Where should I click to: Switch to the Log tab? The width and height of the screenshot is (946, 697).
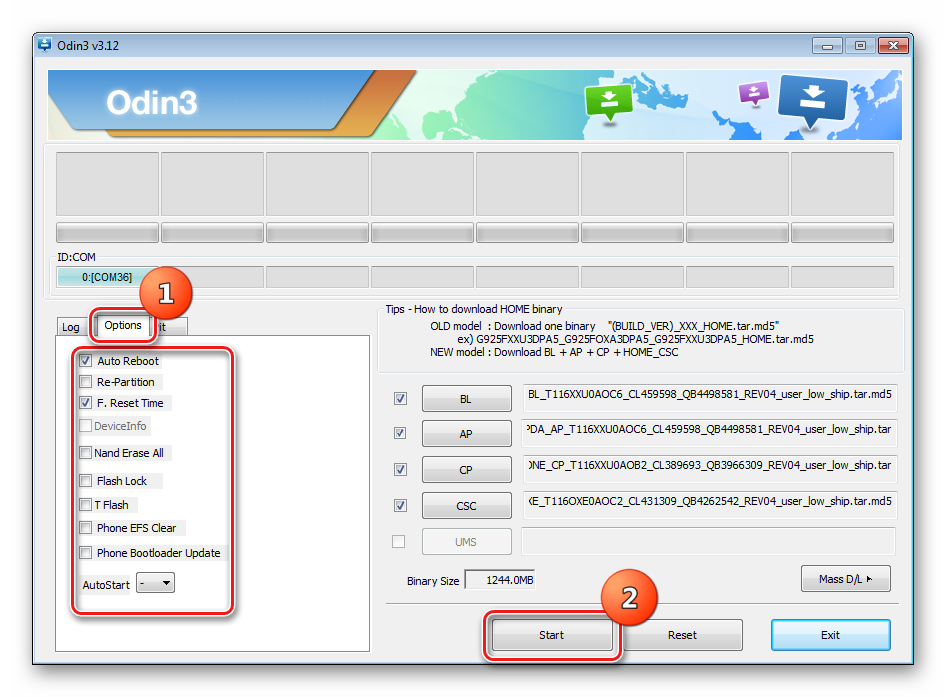point(71,327)
